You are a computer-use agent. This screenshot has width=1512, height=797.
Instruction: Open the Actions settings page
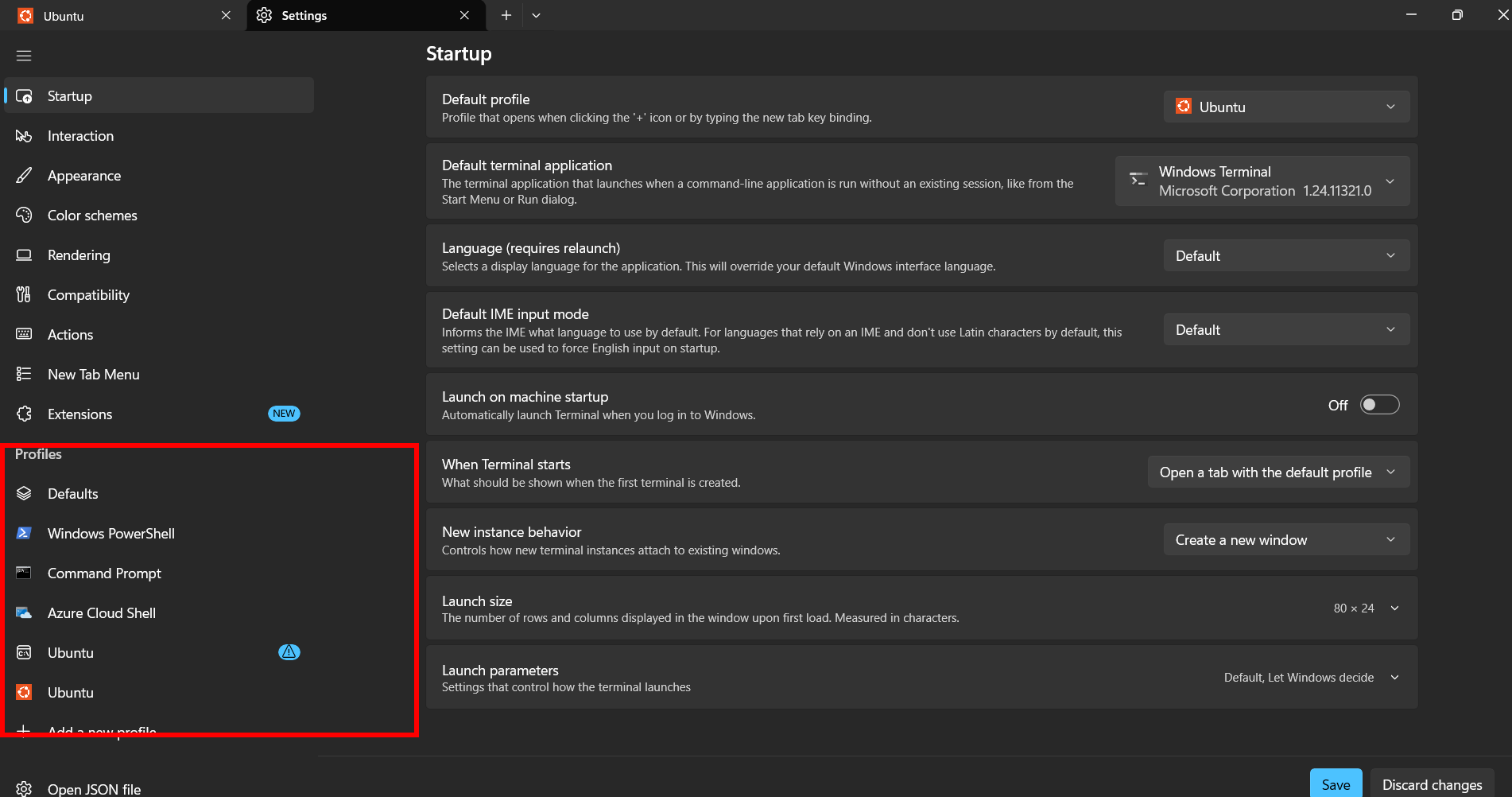click(159, 335)
